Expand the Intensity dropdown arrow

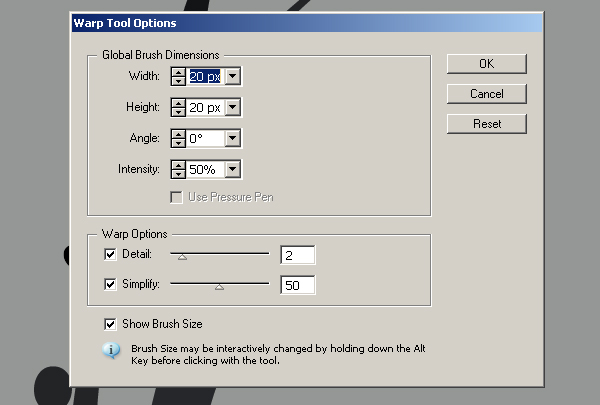click(233, 169)
